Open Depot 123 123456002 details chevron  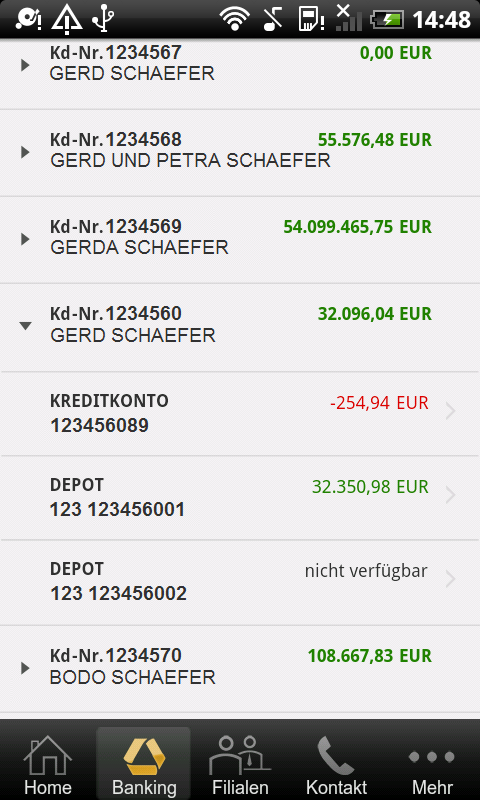coord(450,580)
